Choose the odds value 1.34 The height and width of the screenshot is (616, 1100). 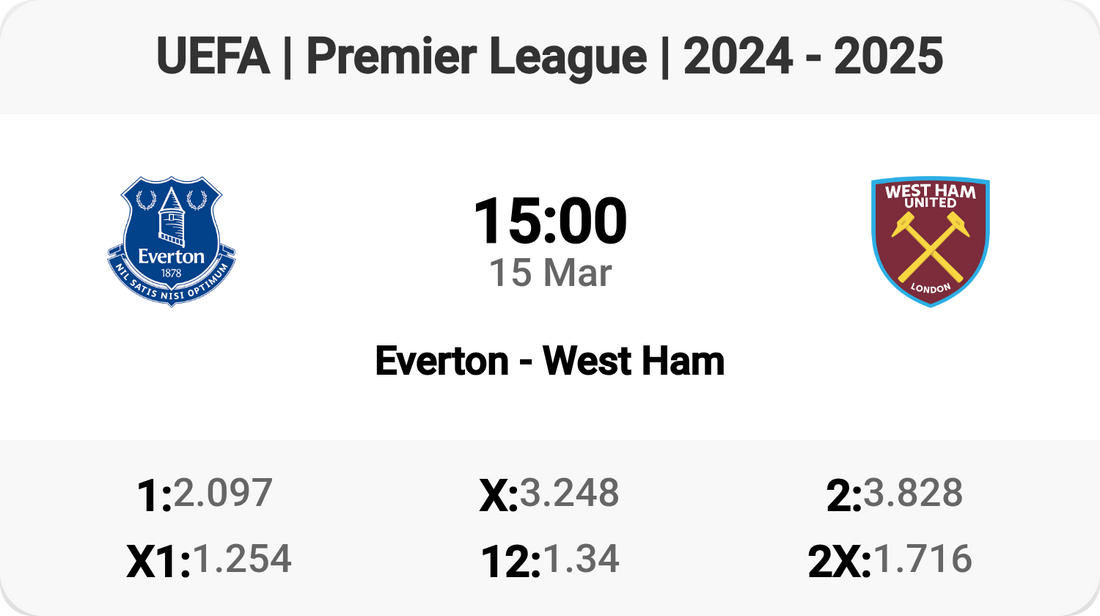click(x=580, y=560)
